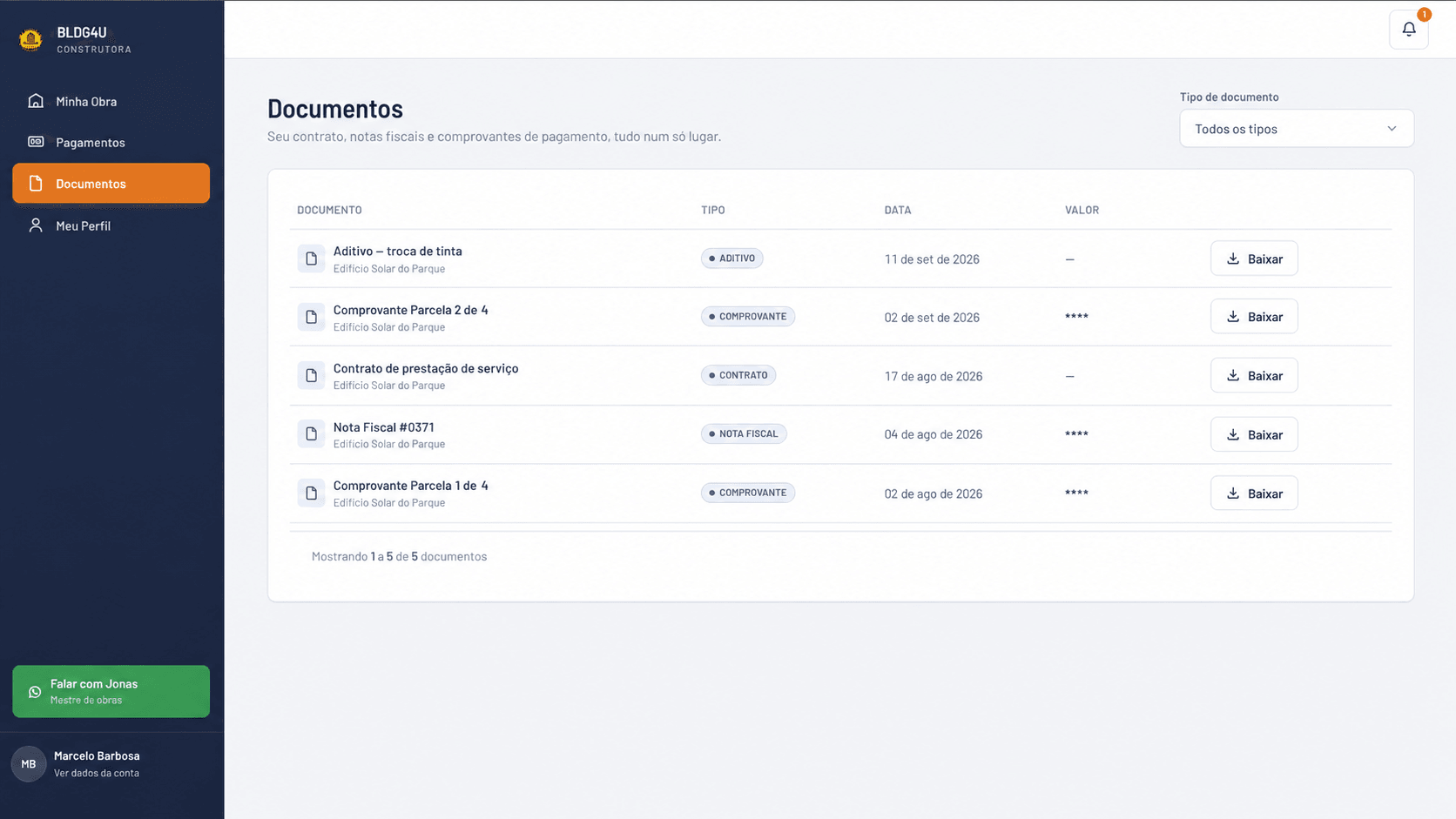Click the TIPO column header
1456x819 pixels.
coord(713,210)
